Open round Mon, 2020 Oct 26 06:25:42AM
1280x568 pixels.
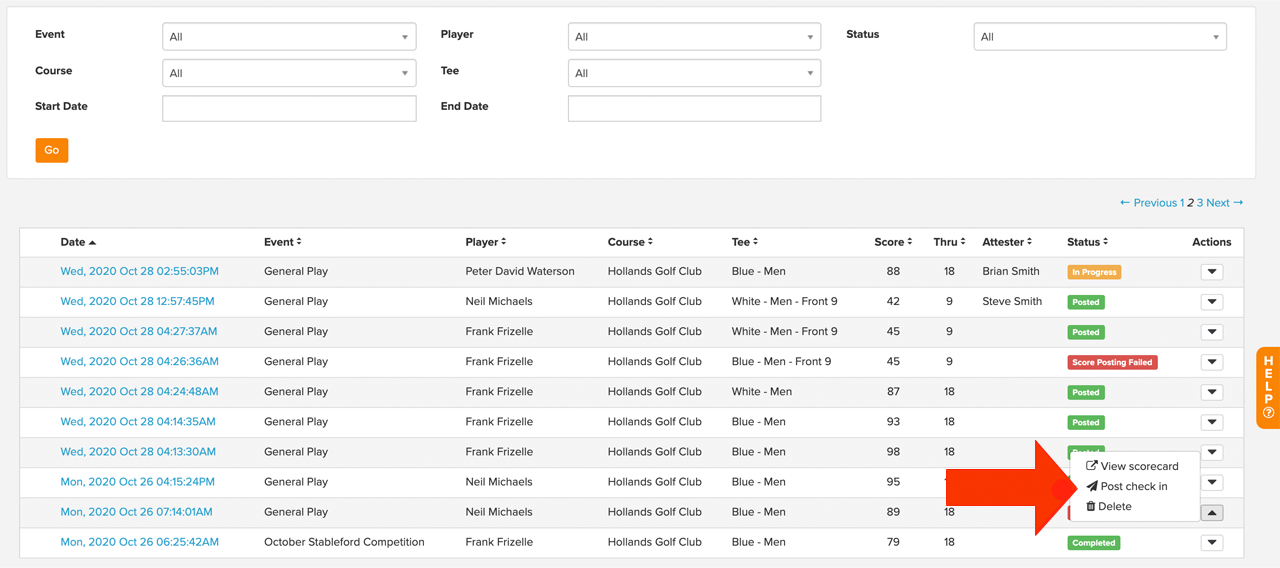click(x=139, y=541)
